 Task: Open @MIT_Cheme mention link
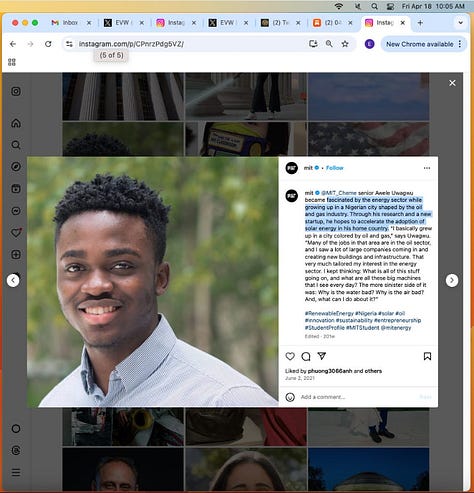[x=339, y=193]
